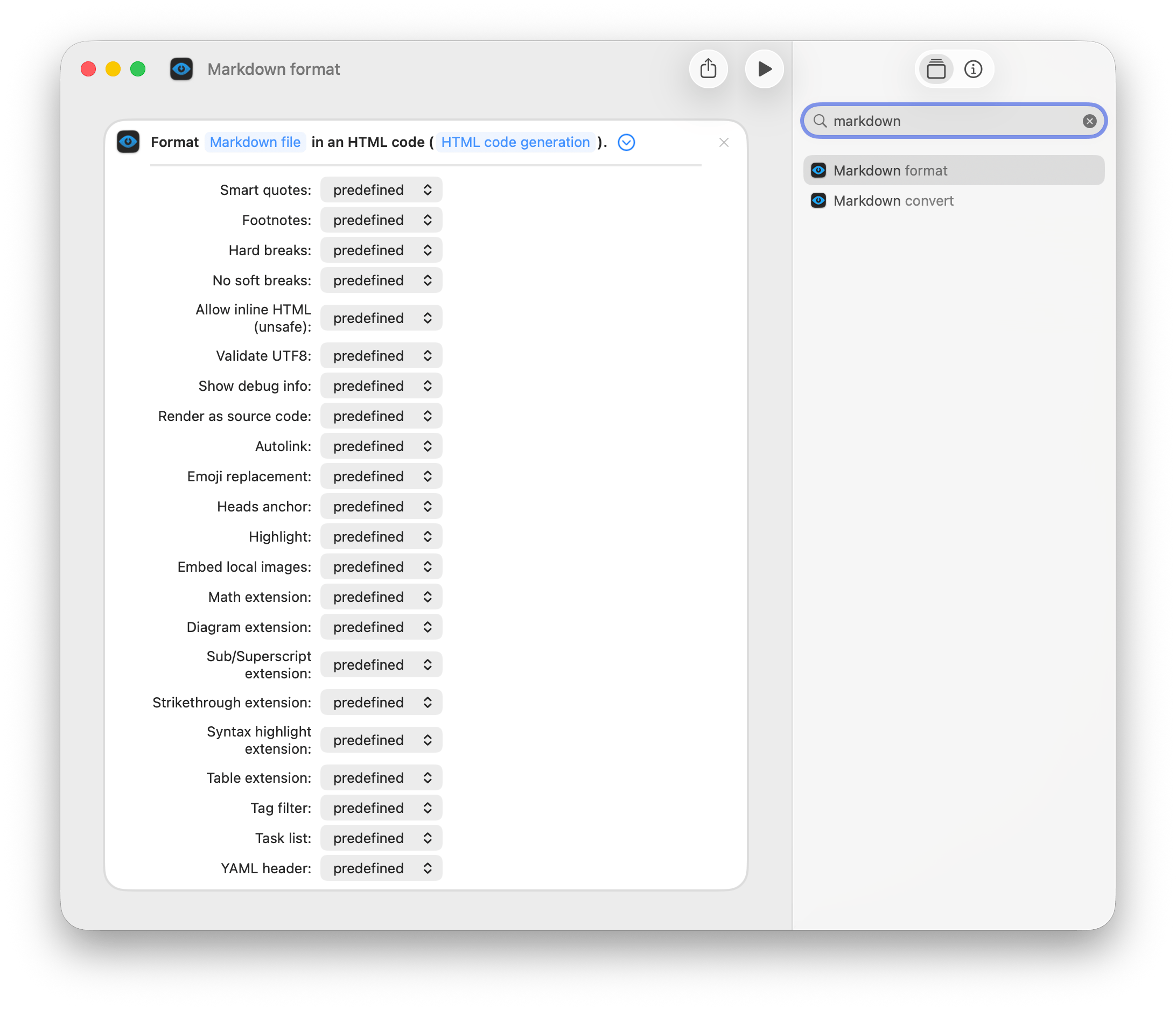
Task: Open the share menu for this shortcut
Action: (708, 69)
